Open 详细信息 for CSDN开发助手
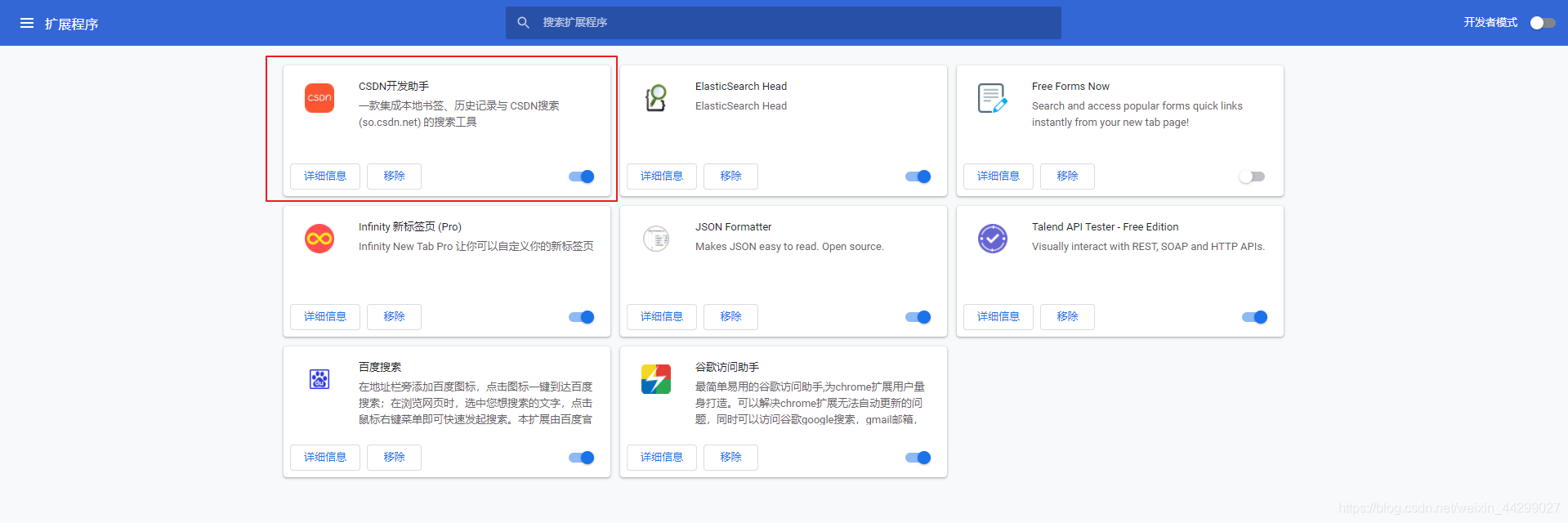The height and width of the screenshot is (523, 1568). pos(325,177)
